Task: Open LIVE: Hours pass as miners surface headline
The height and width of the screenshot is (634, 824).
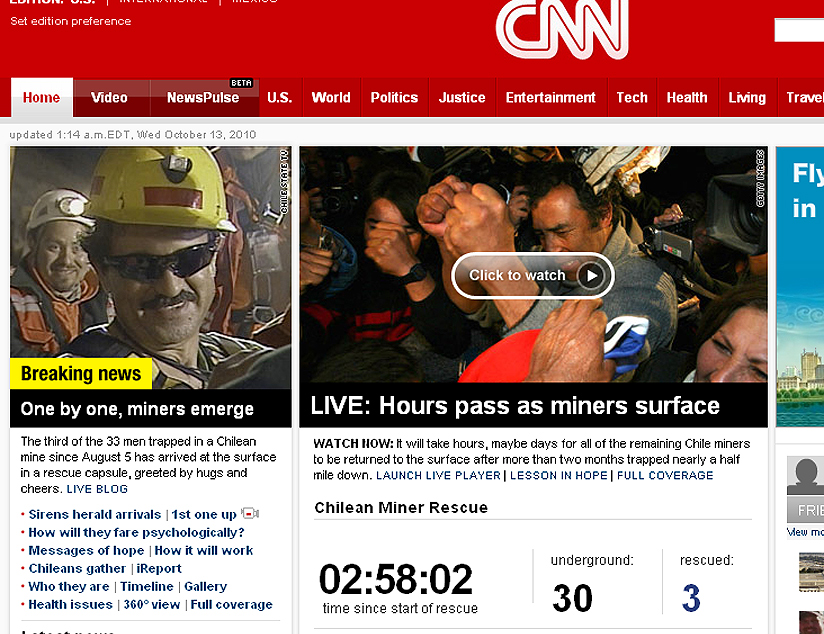Action: tap(515, 406)
